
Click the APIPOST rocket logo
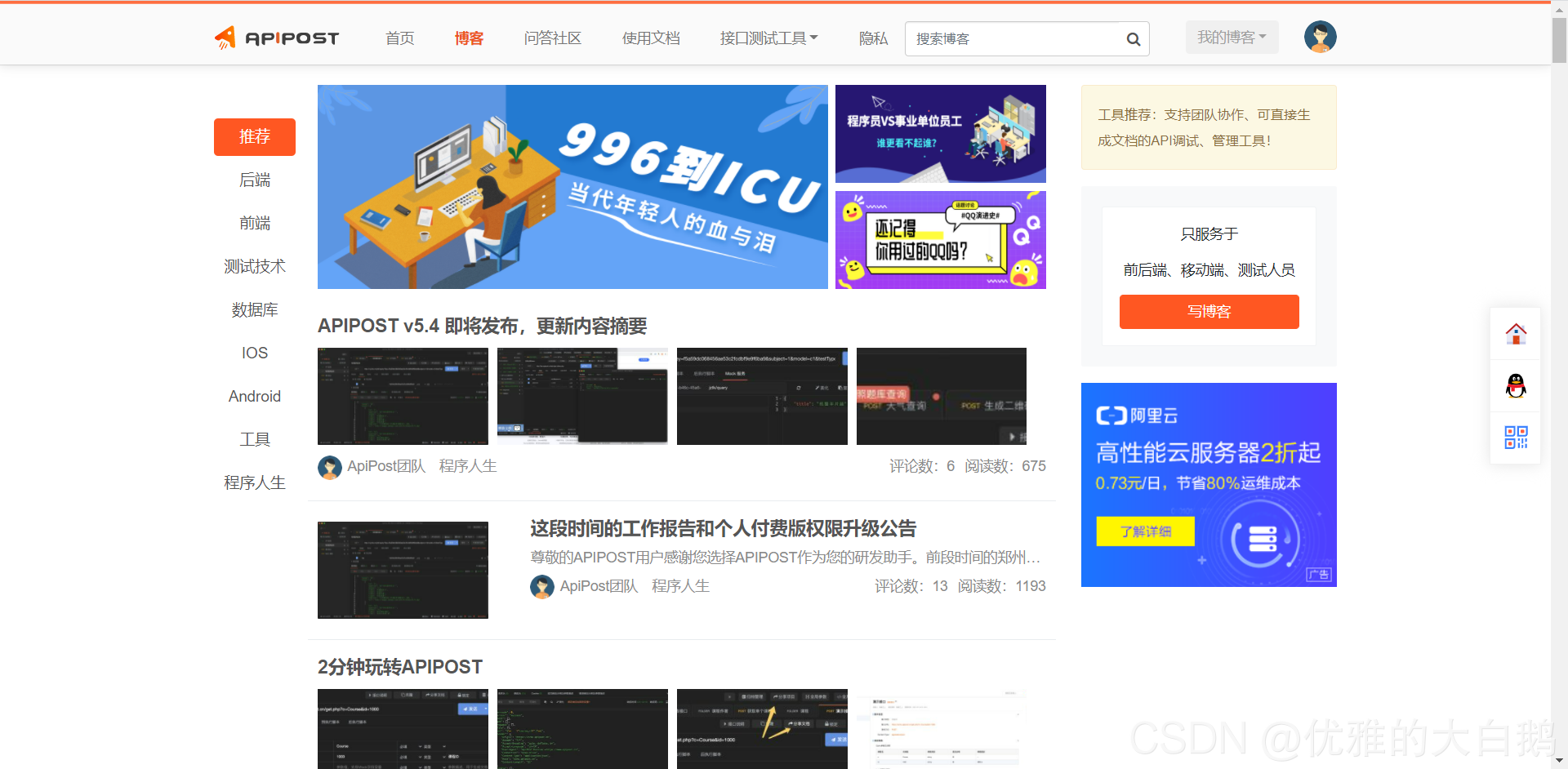coord(276,38)
